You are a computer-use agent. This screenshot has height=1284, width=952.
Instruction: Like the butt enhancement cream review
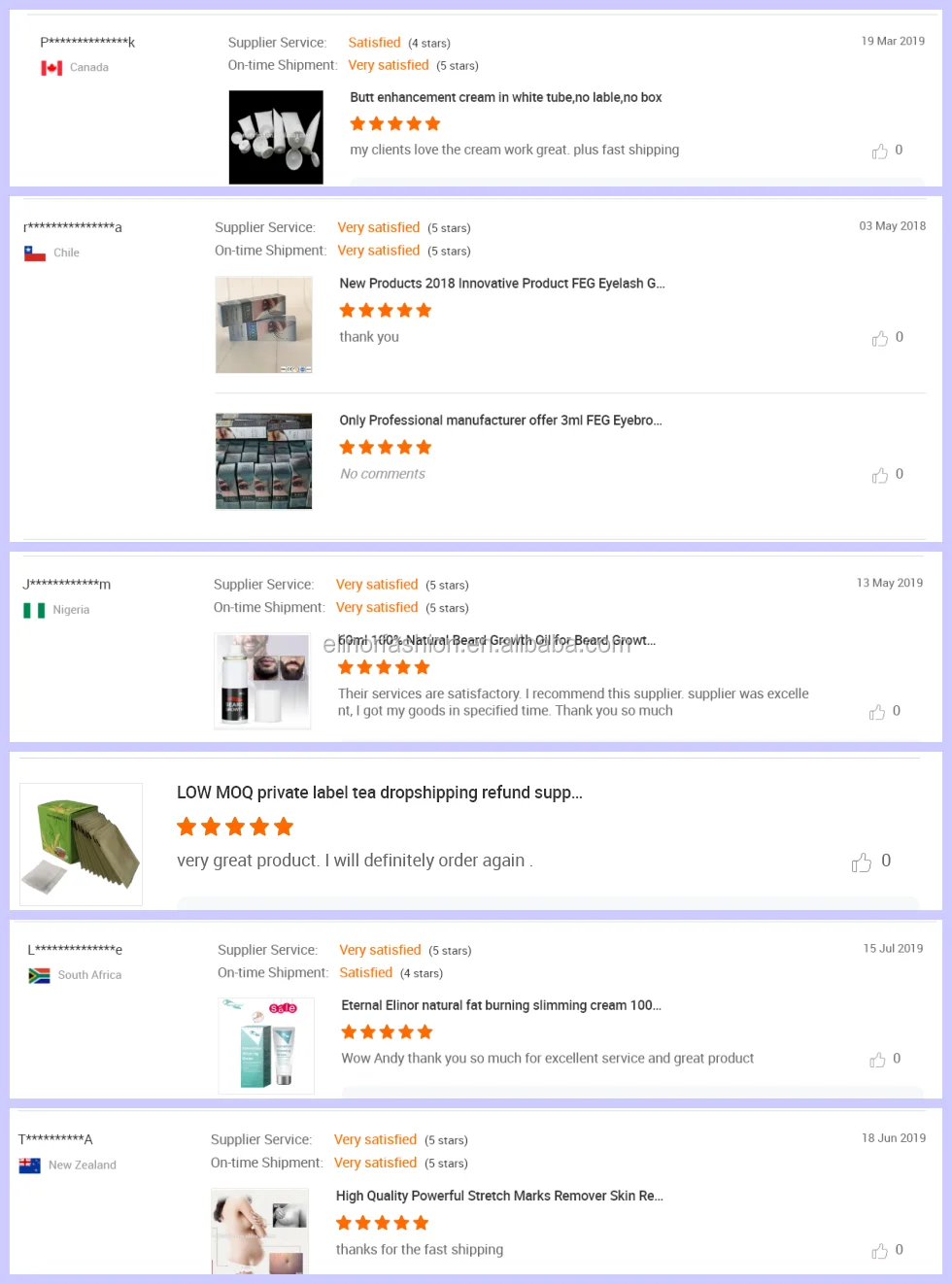click(880, 152)
